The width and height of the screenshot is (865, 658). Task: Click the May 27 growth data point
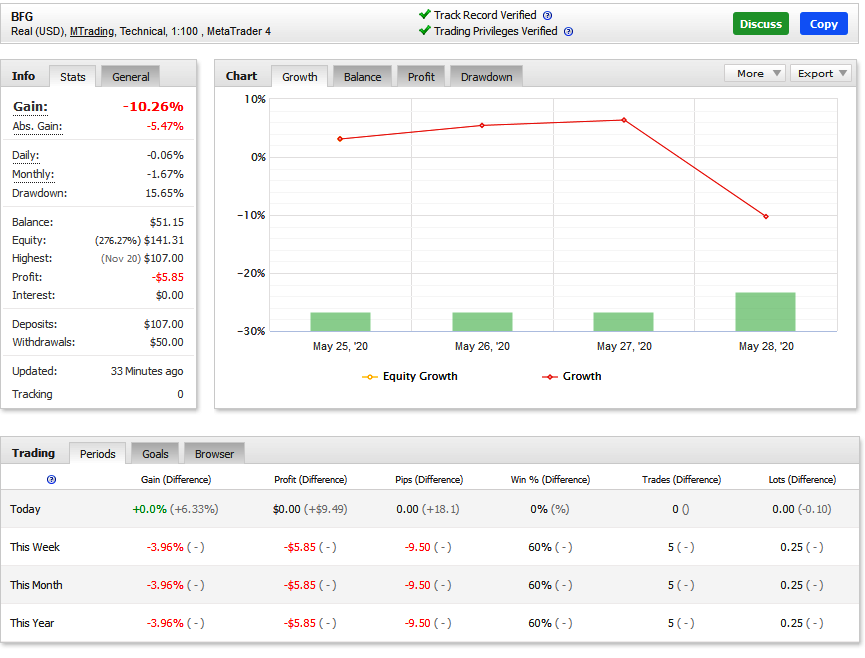pos(624,120)
